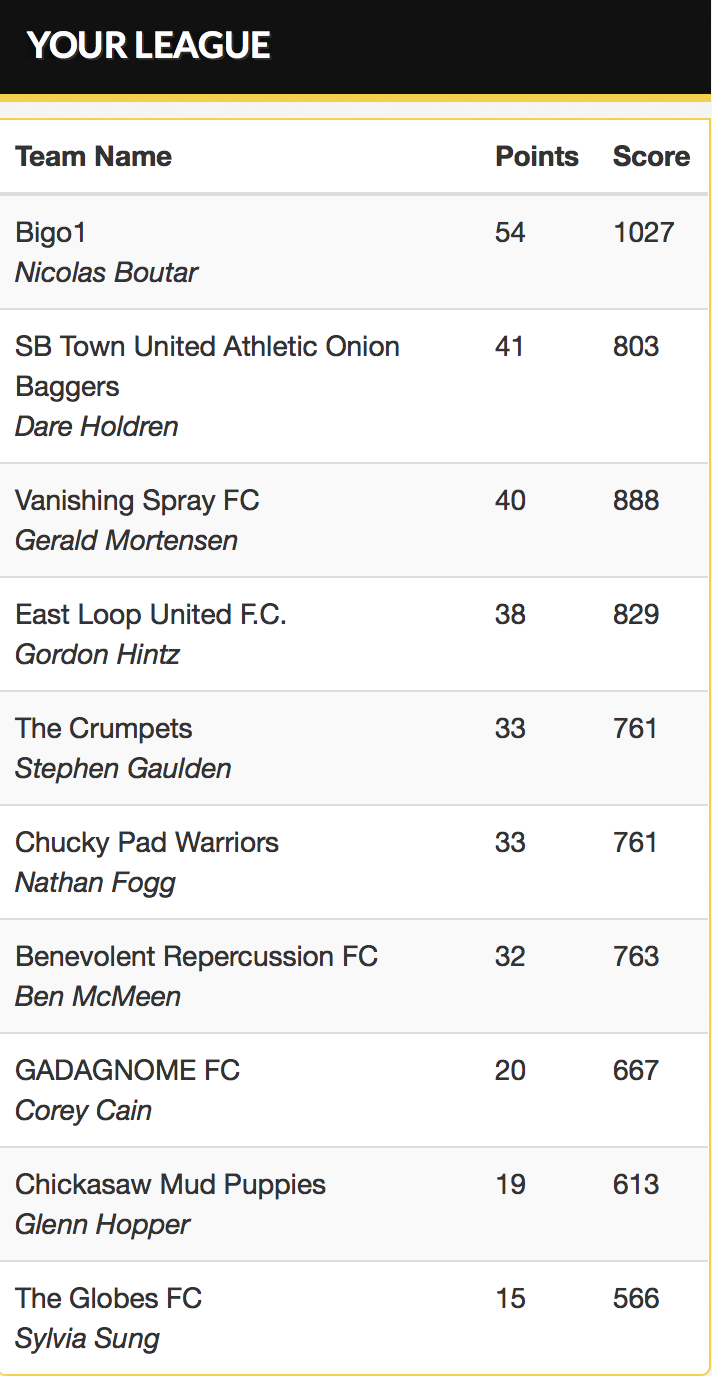The width and height of the screenshot is (712, 1376).
Task: Click manager name Gerald Mortensen
Action: click(x=126, y=540)
